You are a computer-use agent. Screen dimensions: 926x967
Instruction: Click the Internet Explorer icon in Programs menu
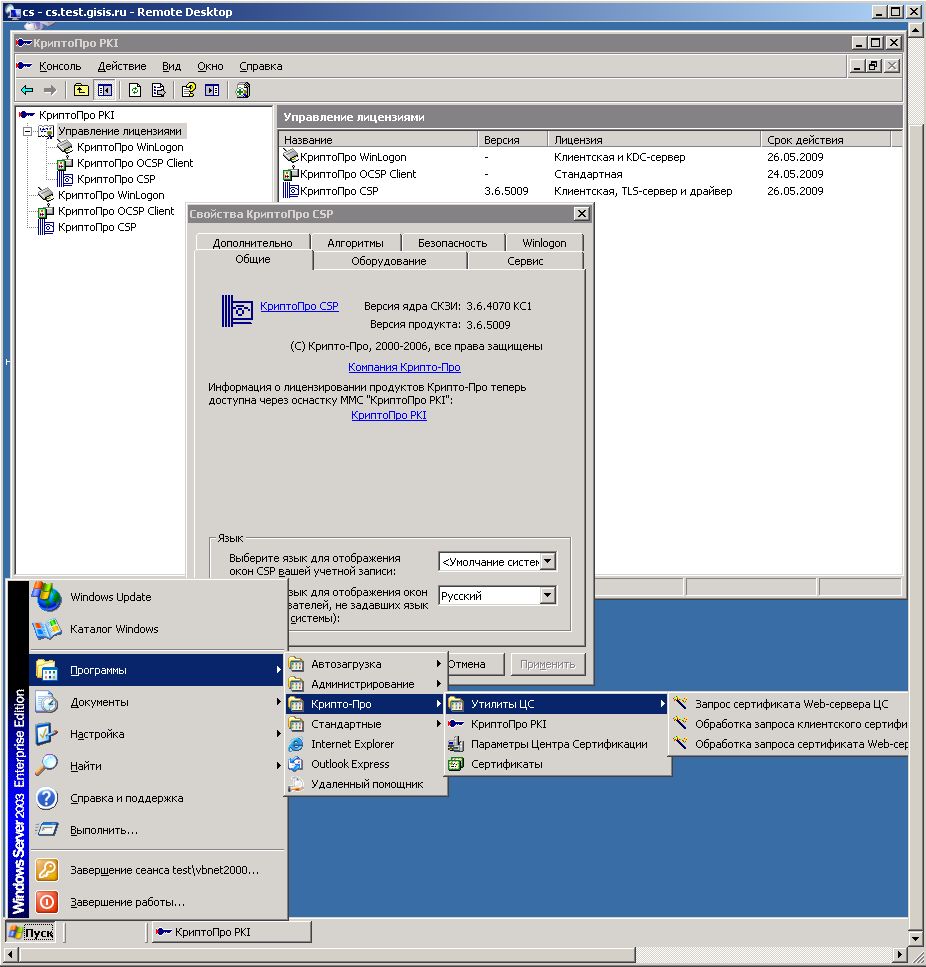click(x=297, y=744)
